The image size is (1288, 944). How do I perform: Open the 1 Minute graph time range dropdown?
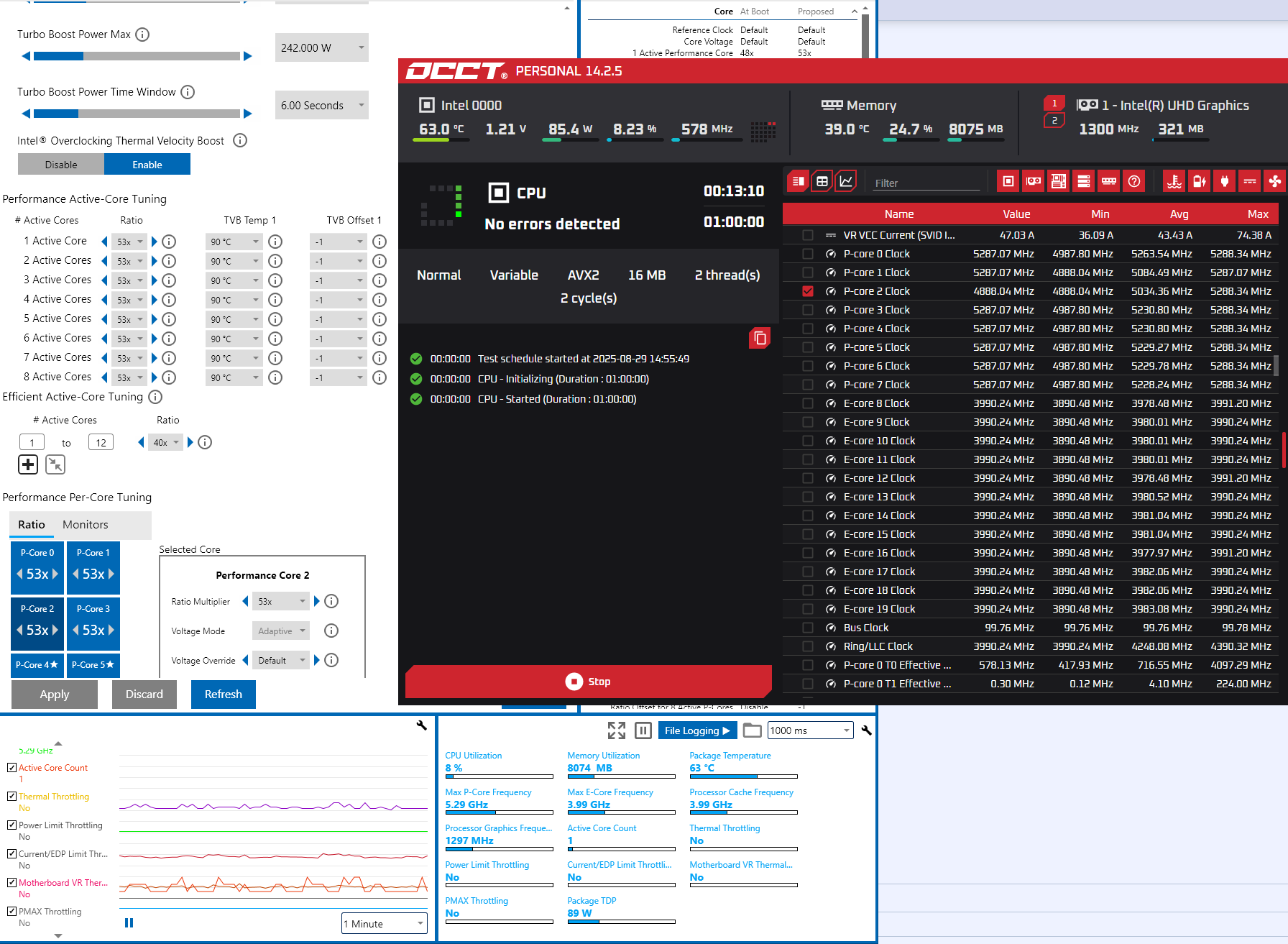pos(385,924)
